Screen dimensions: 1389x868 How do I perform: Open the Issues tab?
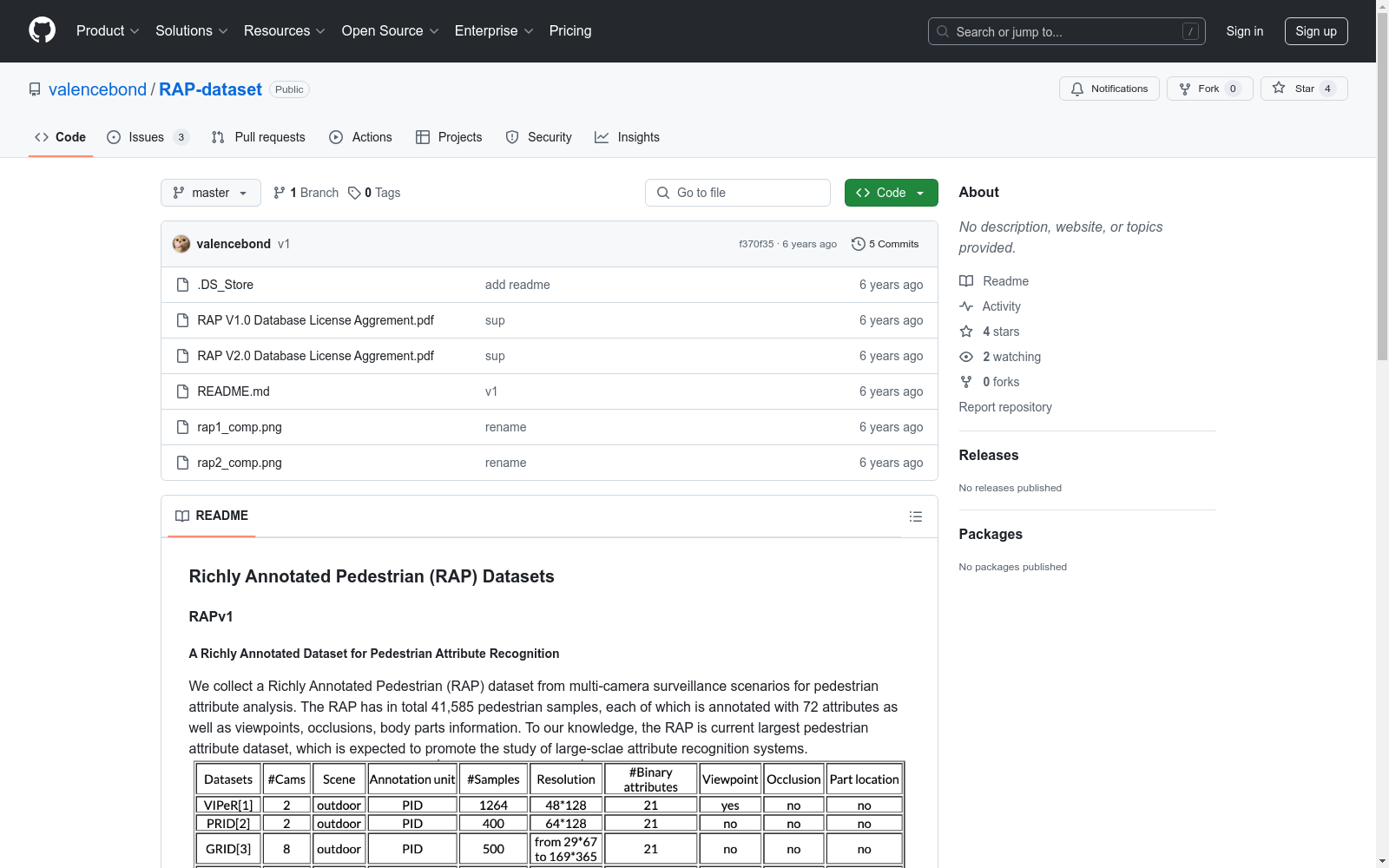click(x=148, y=137)
